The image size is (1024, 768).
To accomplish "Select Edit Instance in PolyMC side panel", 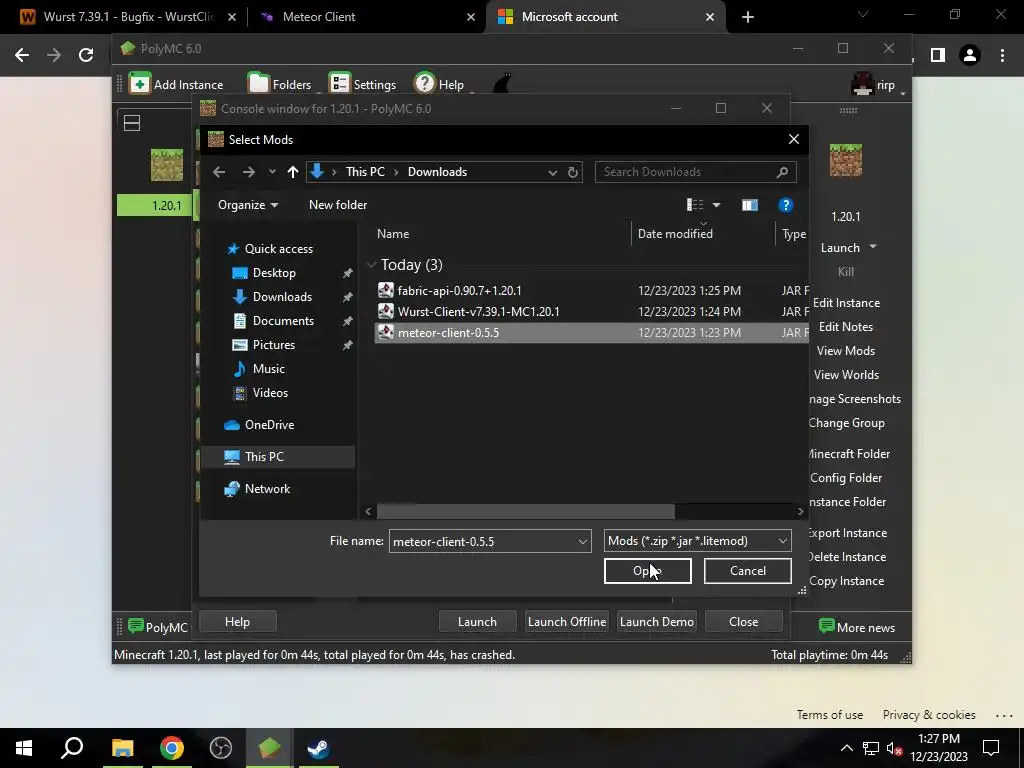I will [846, 303].
